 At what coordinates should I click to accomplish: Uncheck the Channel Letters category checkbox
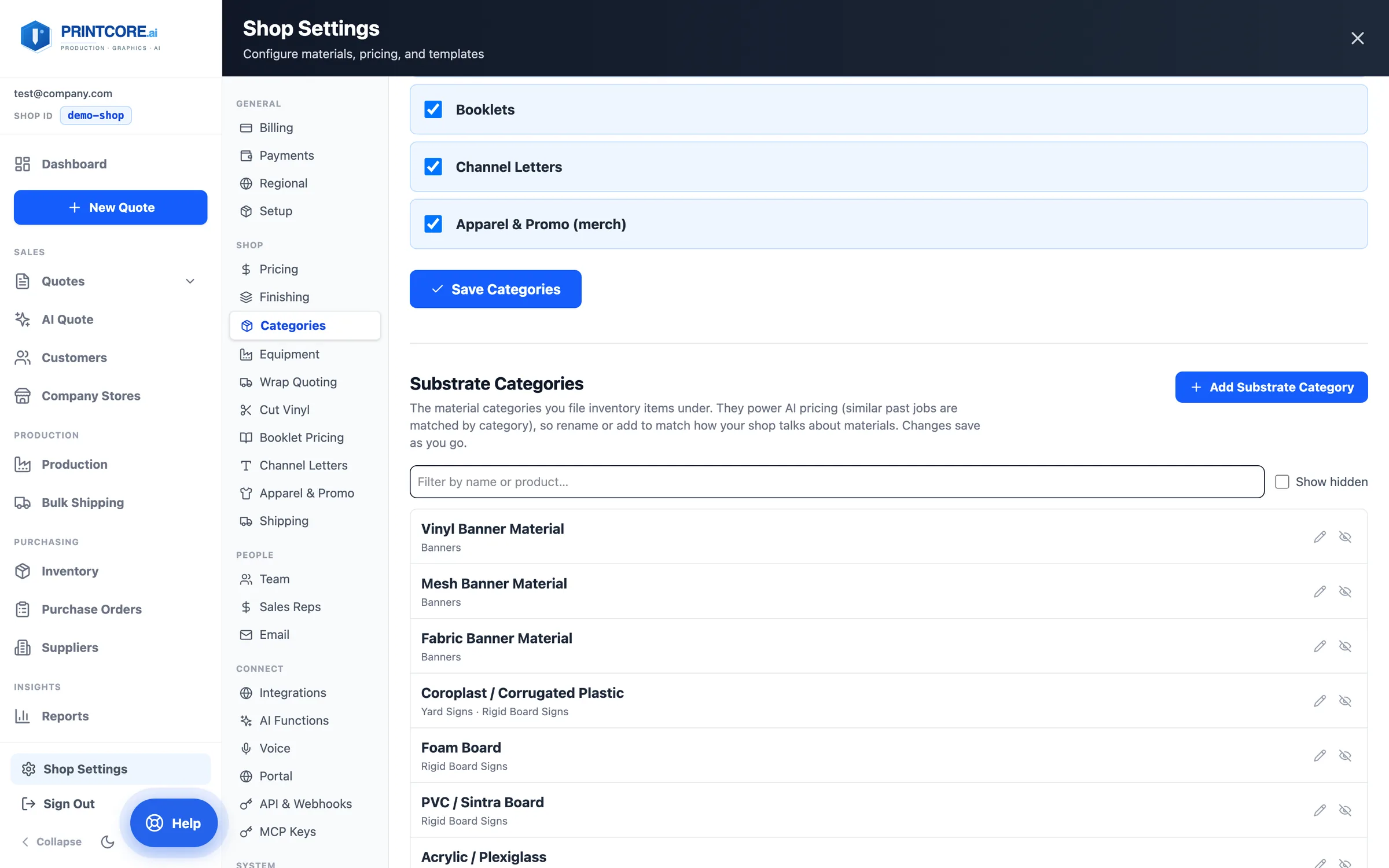(433, 167)
